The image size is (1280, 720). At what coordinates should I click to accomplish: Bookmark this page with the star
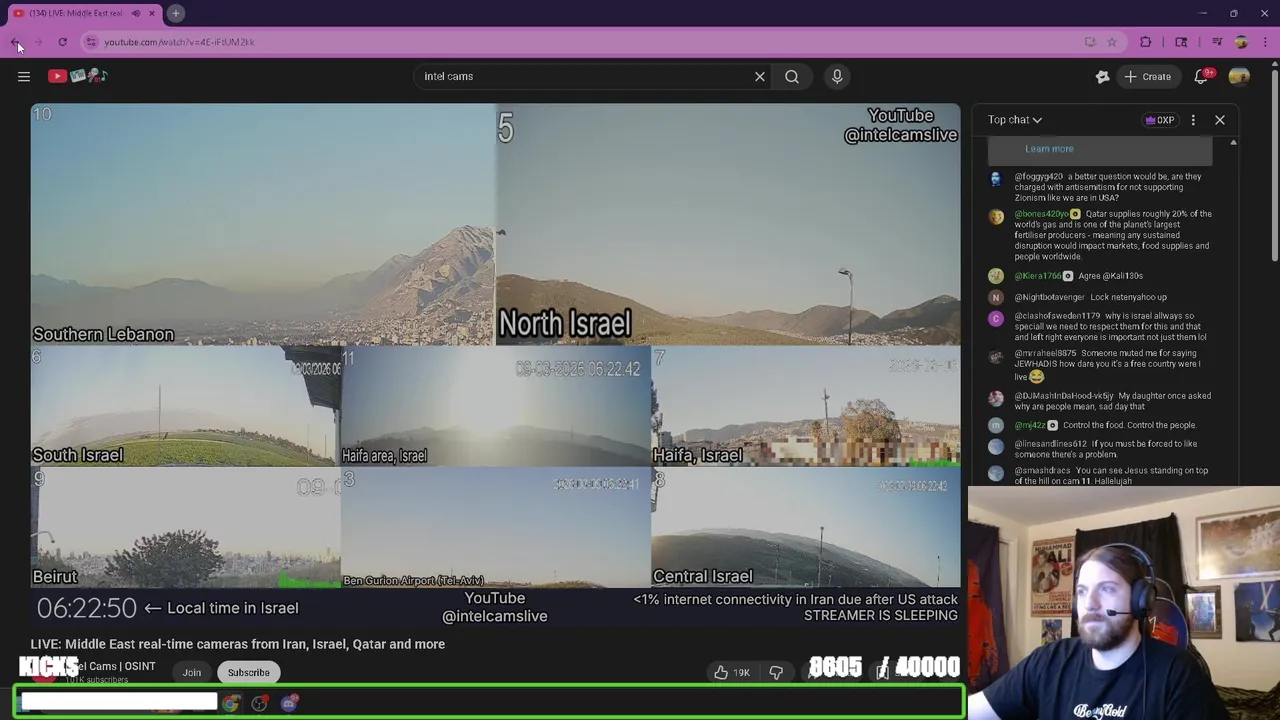(1111, 42)
